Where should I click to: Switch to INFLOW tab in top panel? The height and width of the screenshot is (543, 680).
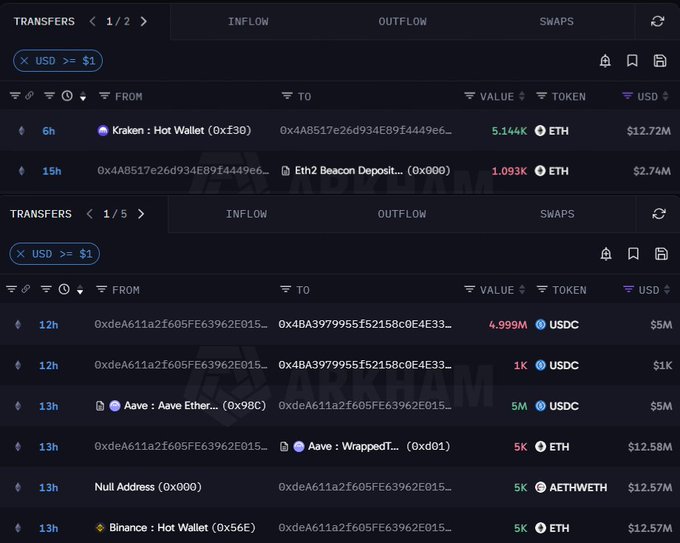(248, 21)
